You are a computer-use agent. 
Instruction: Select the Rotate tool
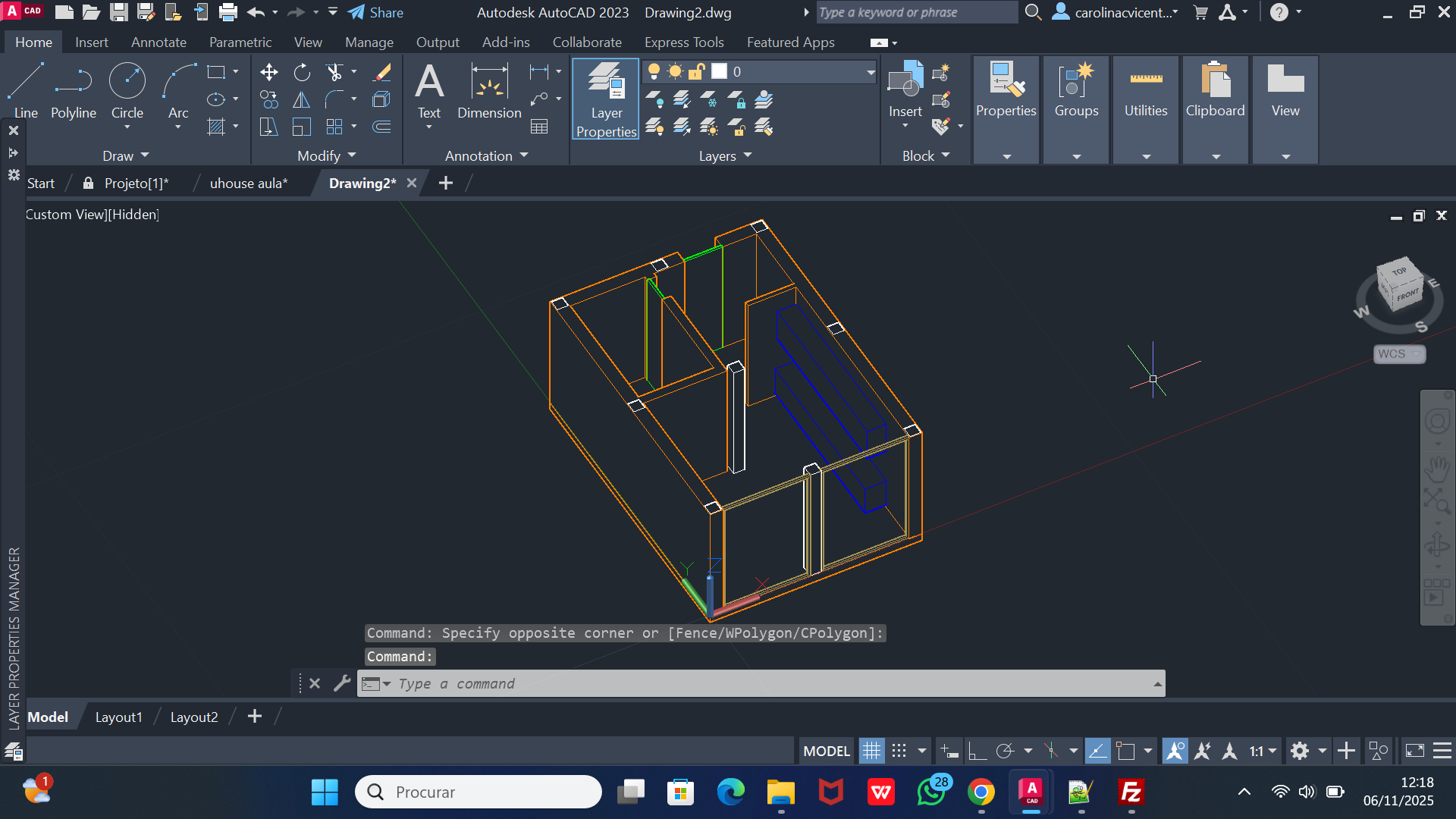[302, 72]
